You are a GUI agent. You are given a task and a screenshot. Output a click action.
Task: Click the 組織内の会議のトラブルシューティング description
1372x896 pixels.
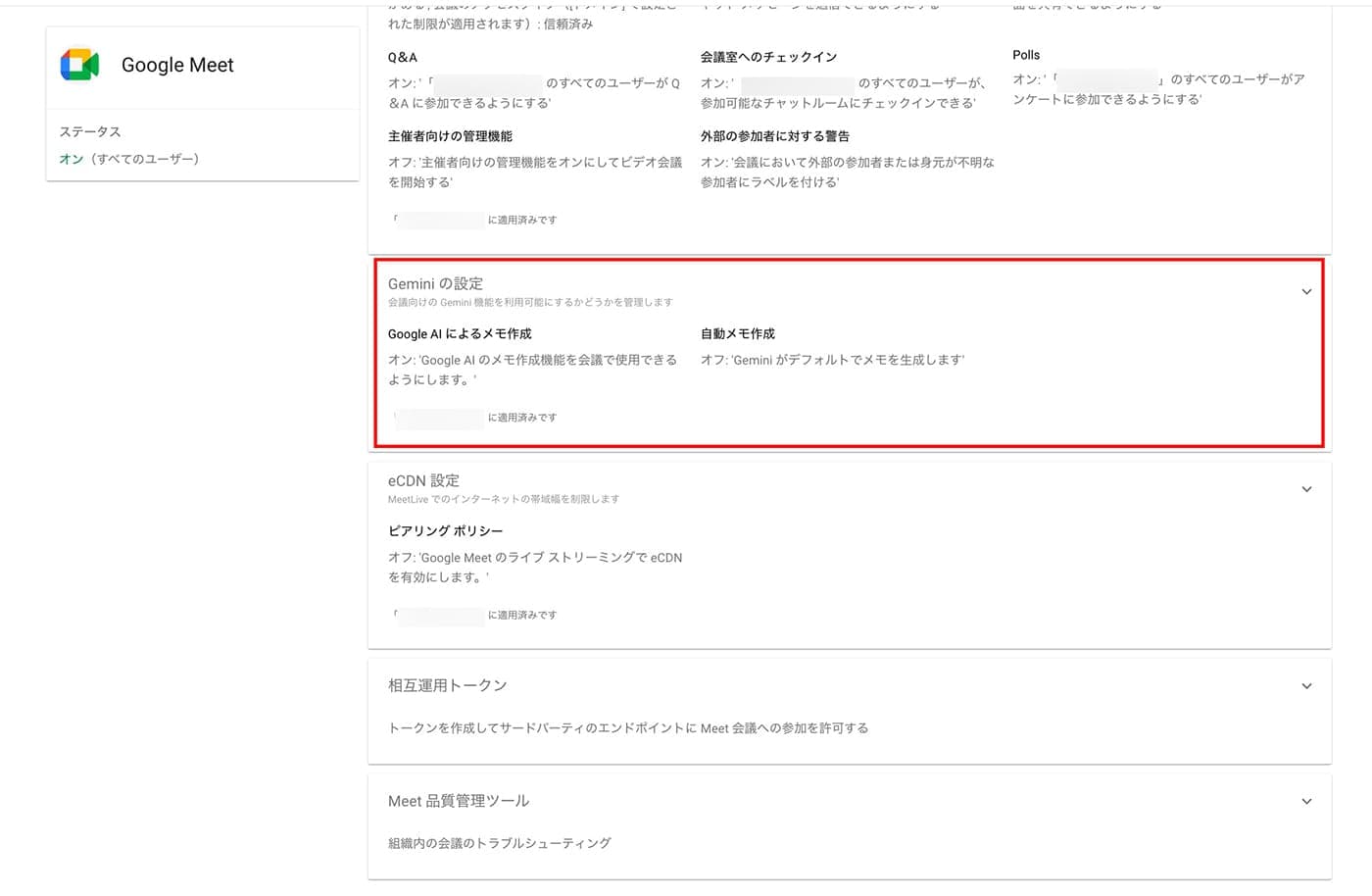click(x=500, y=843)
